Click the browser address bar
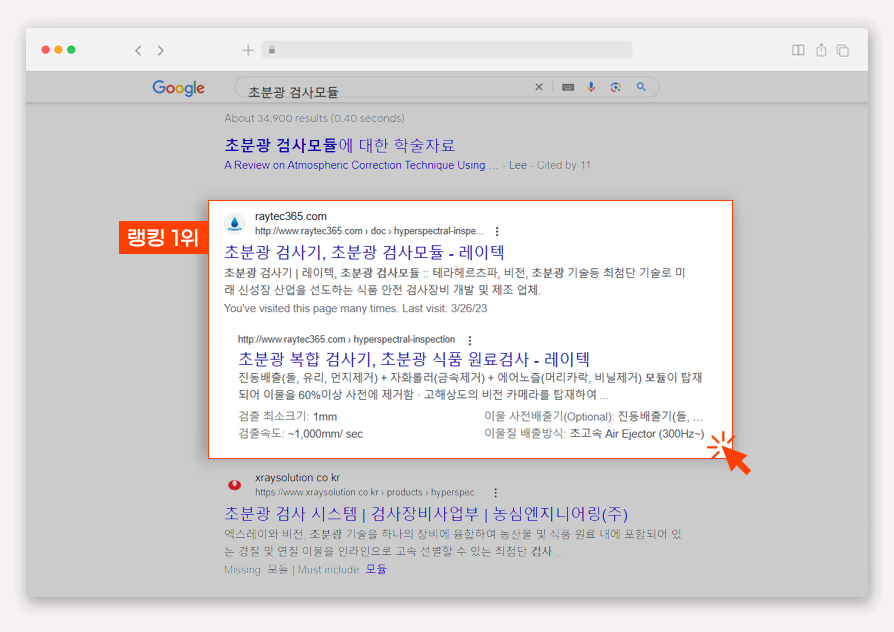This screenshot has height=632, width=894. [446, 50]
